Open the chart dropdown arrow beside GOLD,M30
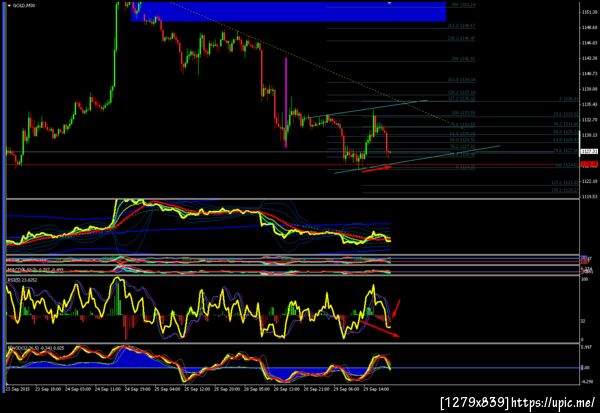The height and width of the screenshot is (413, 600). [10, 5]
